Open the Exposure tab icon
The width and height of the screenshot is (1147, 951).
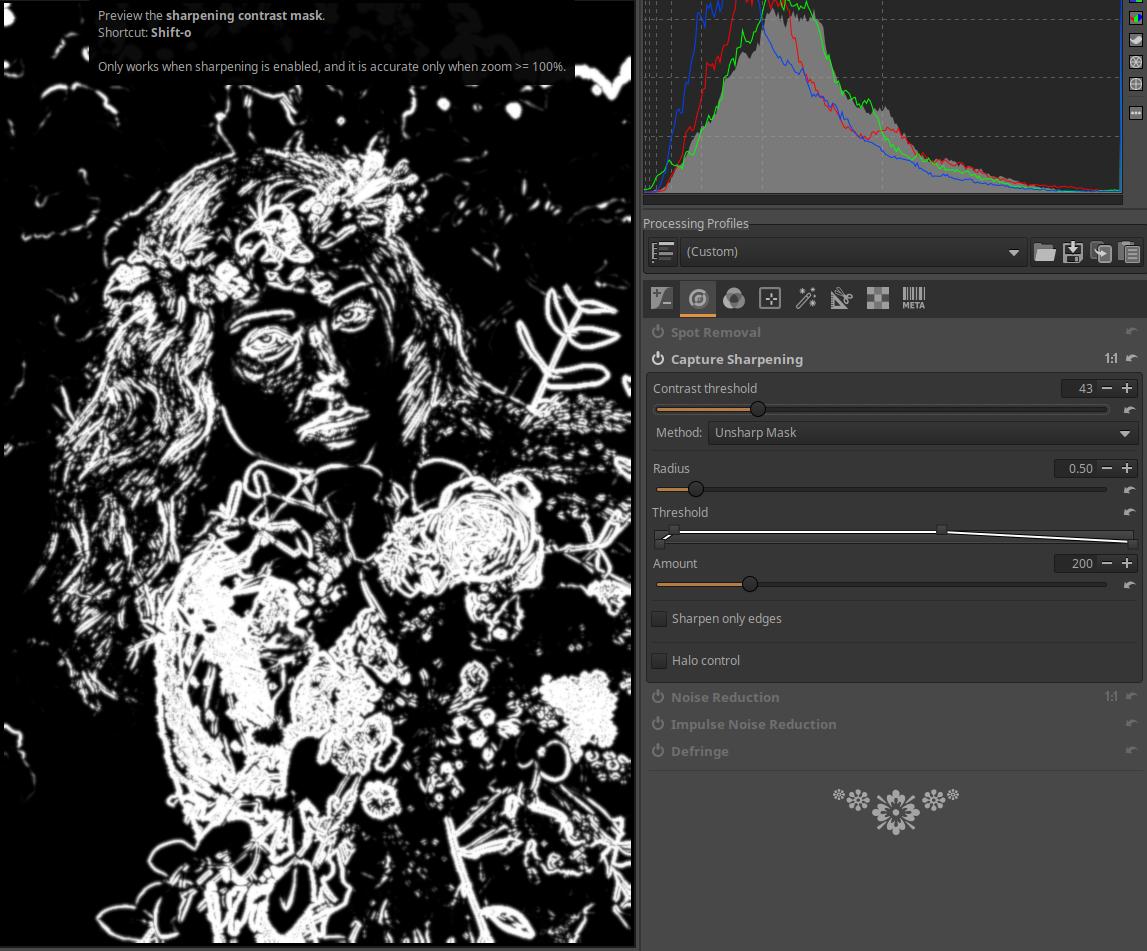(x=661, y=298)
